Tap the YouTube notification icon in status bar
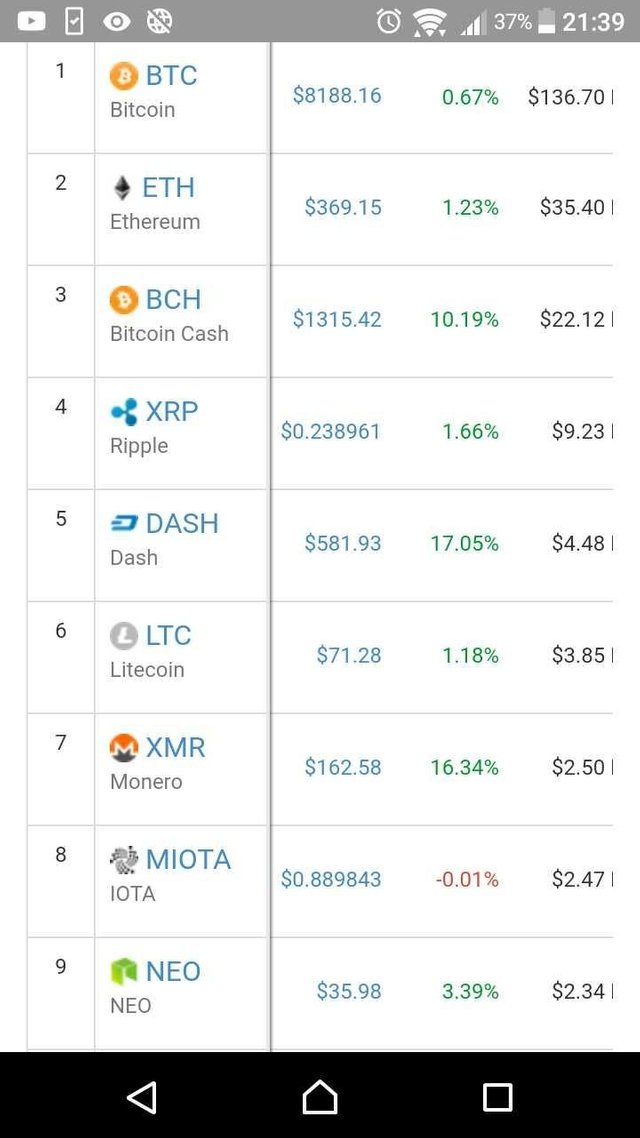Viewport: 640px width, 1138px height. click(31, 20)
